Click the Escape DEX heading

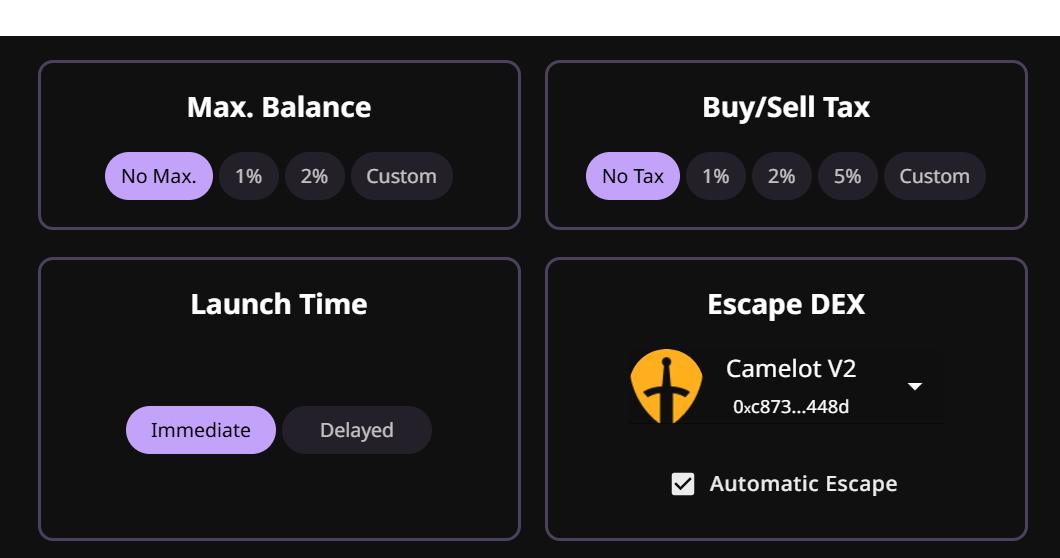click(x=786, y=304)
